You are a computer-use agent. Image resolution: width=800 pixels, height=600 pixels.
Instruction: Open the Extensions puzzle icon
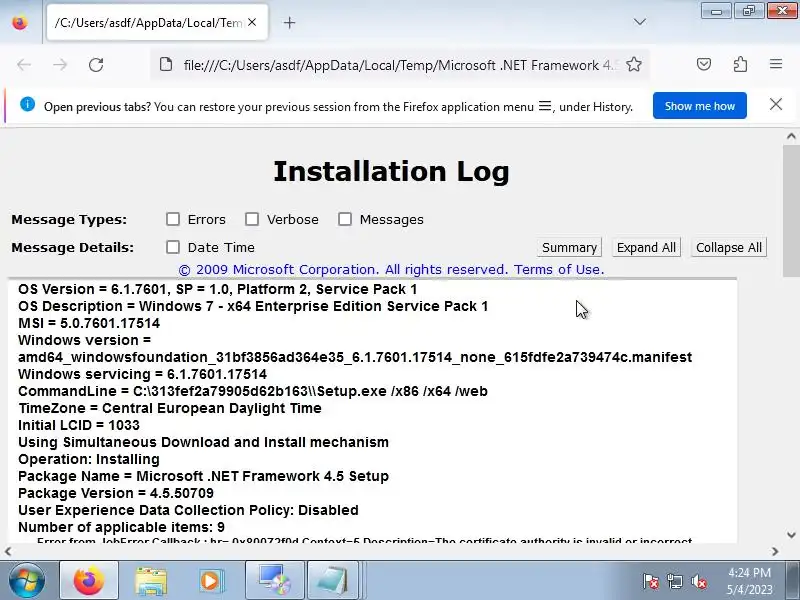tap(740, 64)
